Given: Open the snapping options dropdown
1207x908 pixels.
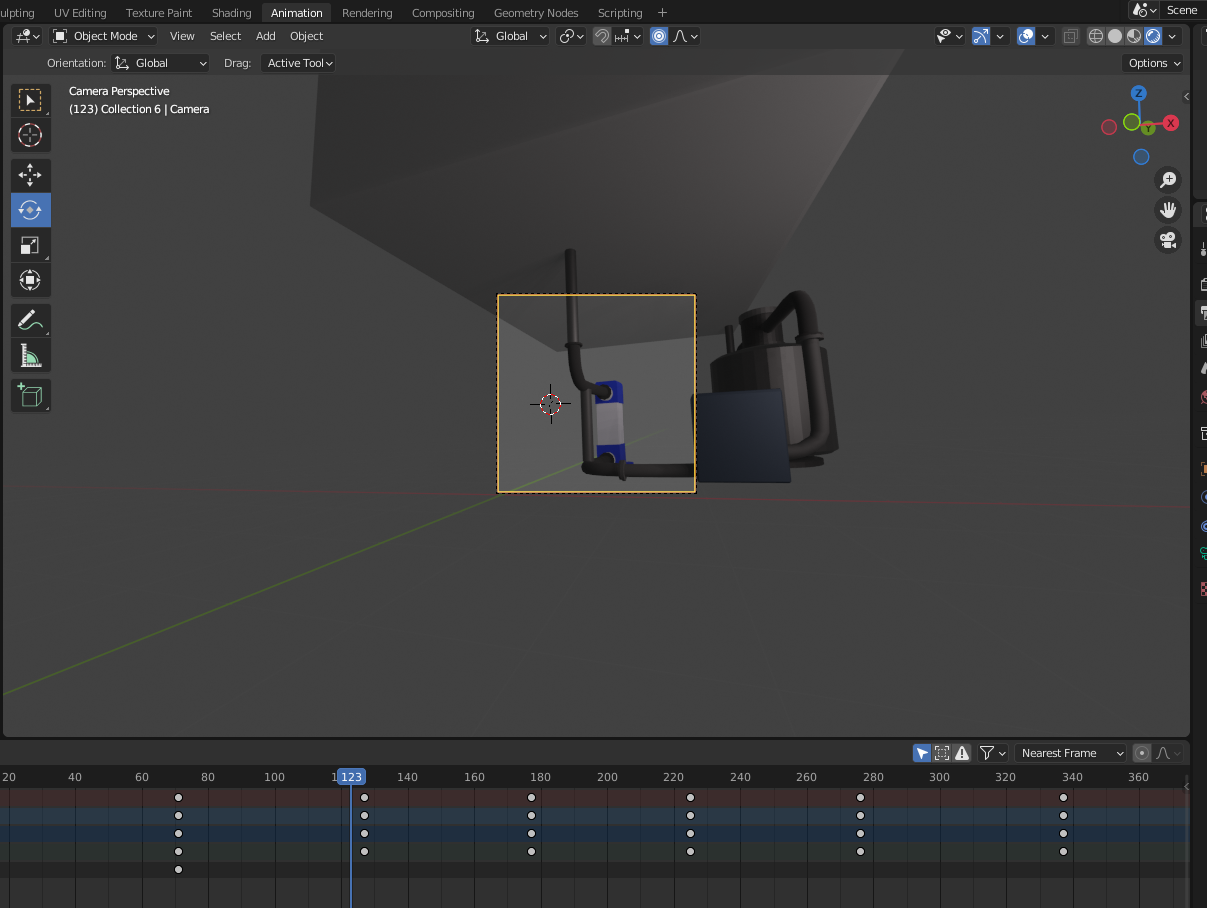Looking at the screenshot, I should 629,36.
